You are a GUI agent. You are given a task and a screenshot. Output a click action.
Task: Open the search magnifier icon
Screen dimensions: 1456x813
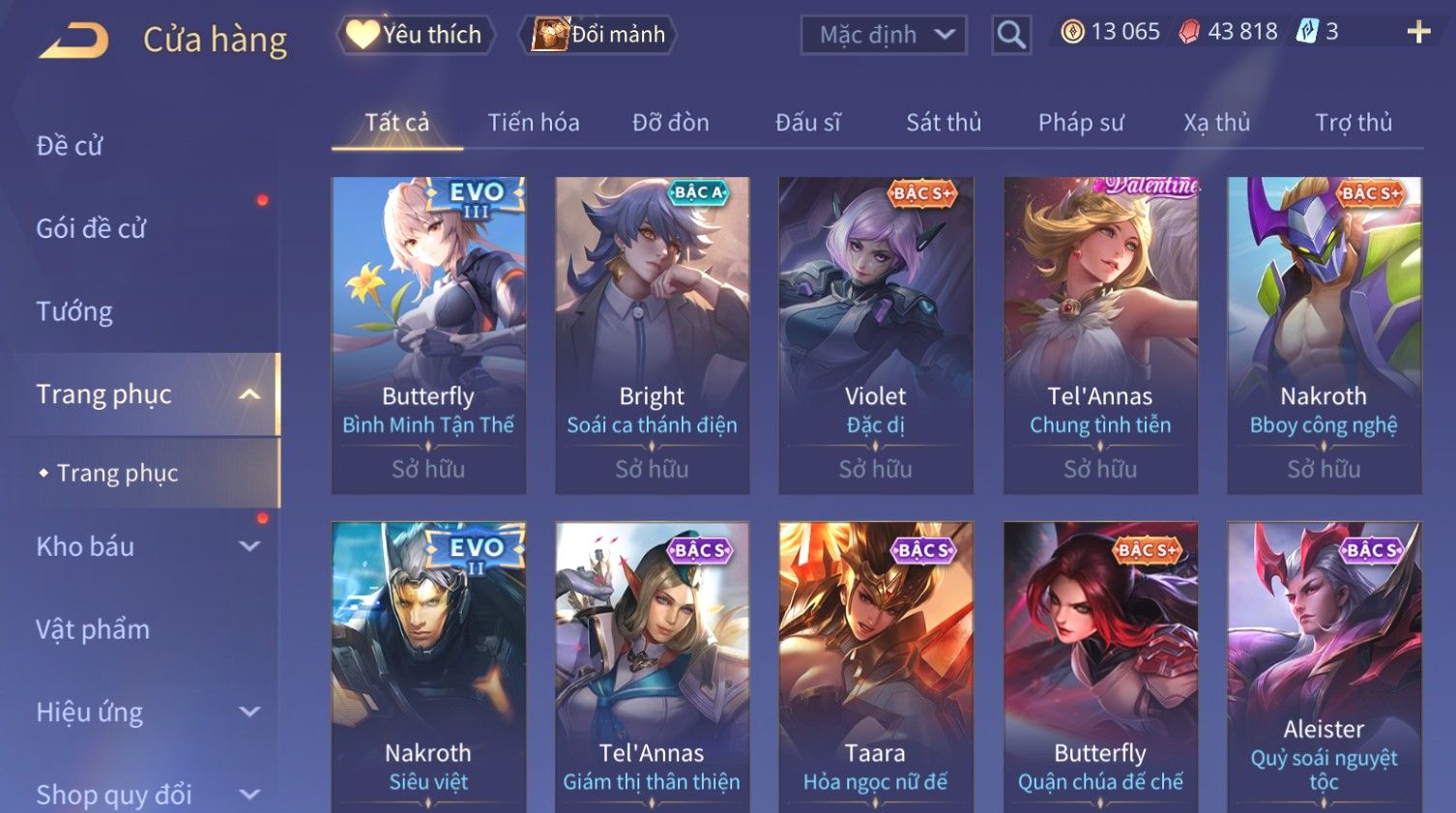[1011, 35]
